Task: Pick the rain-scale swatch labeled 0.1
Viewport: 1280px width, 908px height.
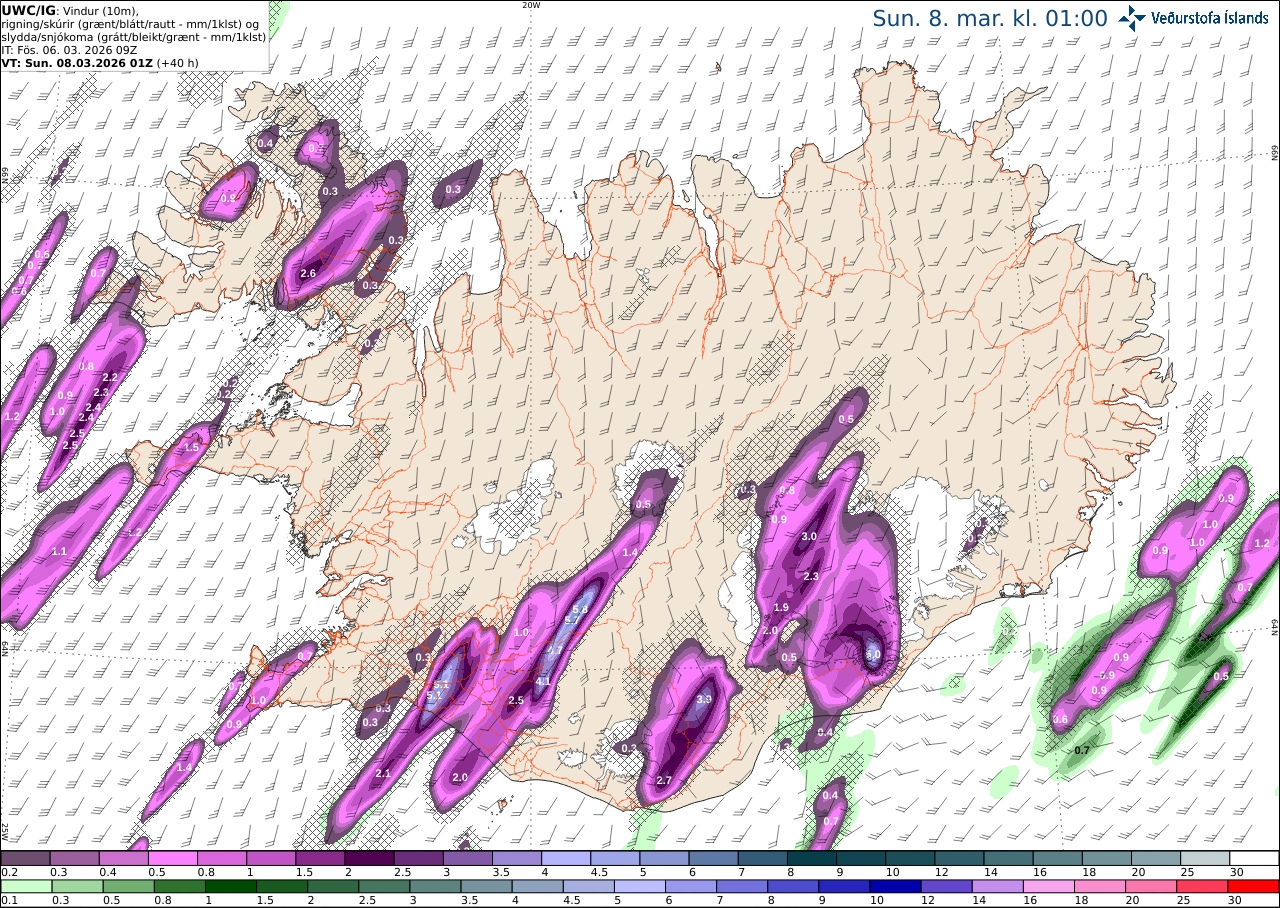Action: pos(25,886)
